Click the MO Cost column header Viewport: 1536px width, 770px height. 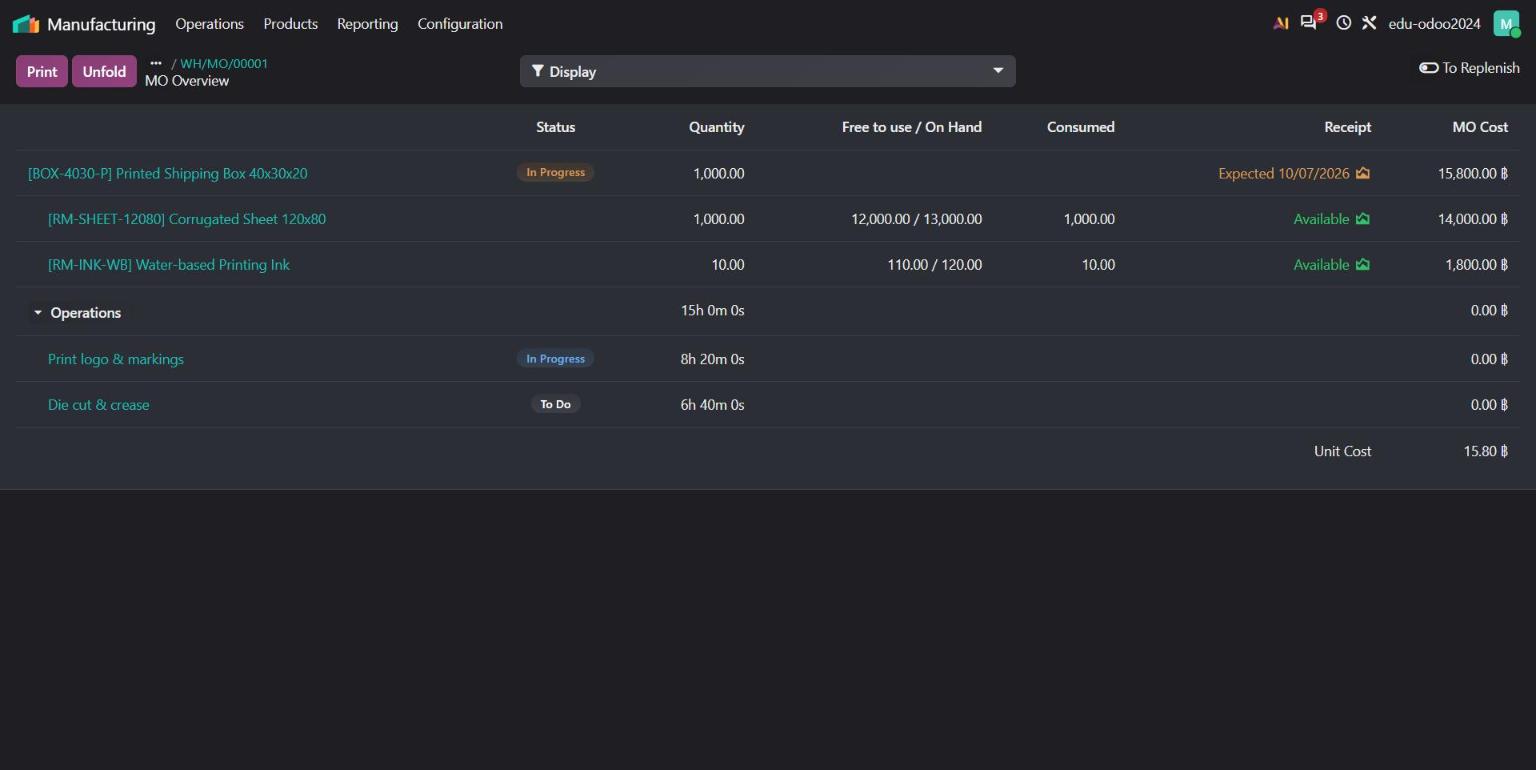tap(1480, 127)
